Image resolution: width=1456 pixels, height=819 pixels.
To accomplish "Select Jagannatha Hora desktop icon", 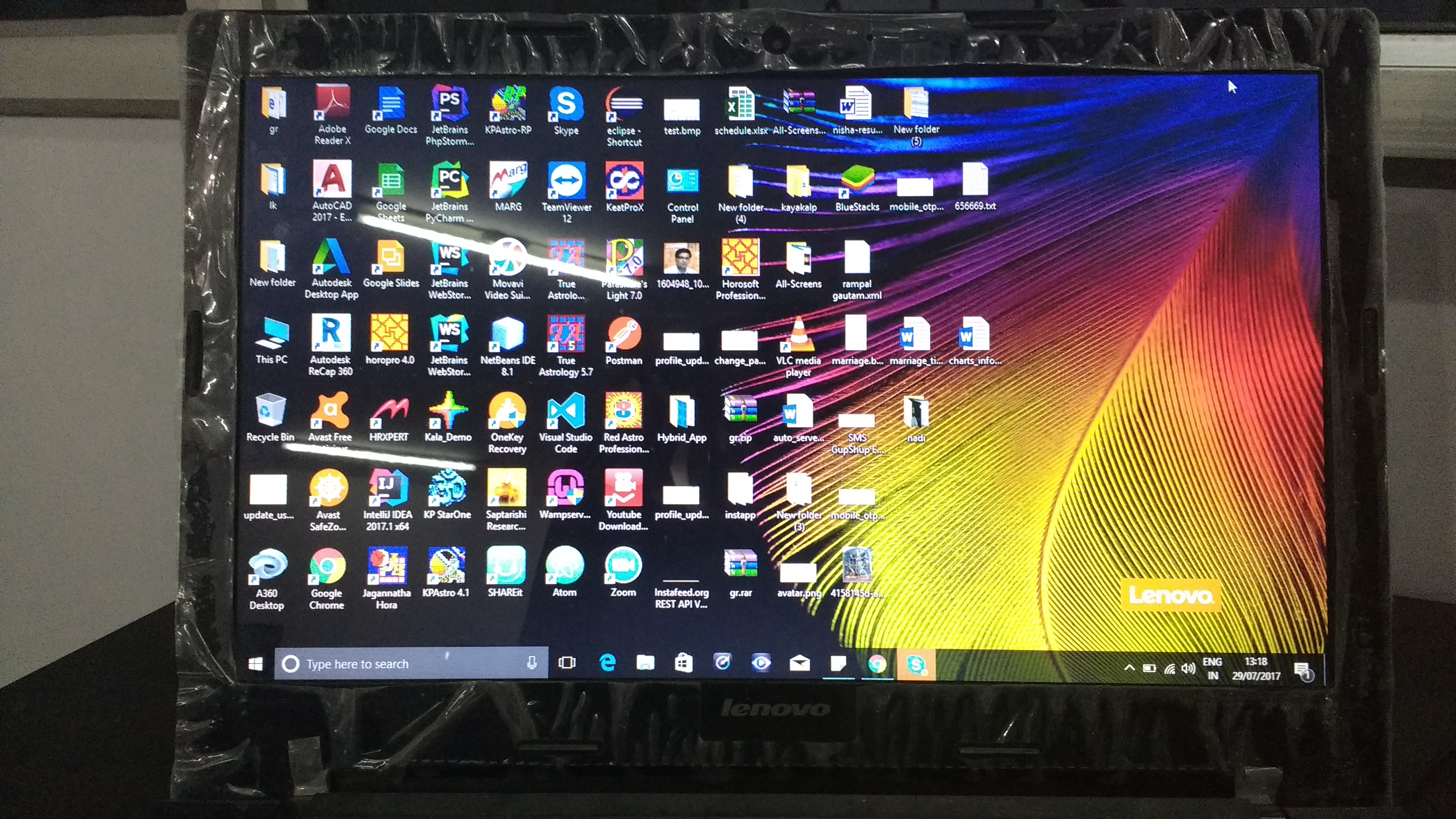I will coord(387,579).
